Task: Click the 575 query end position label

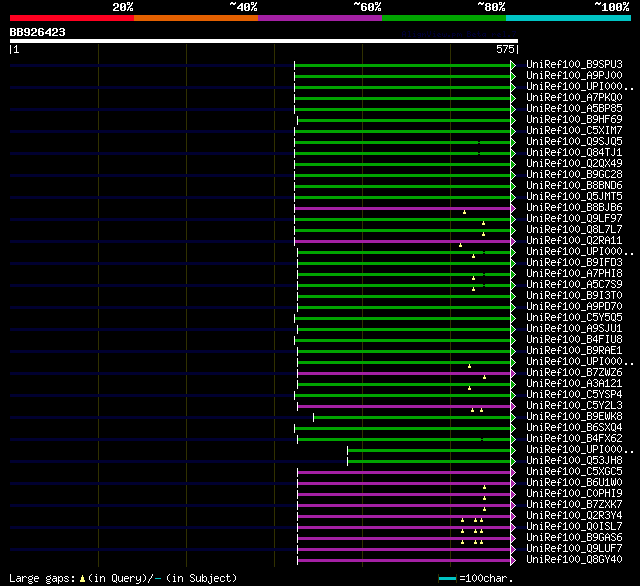Action: (505, 49)
